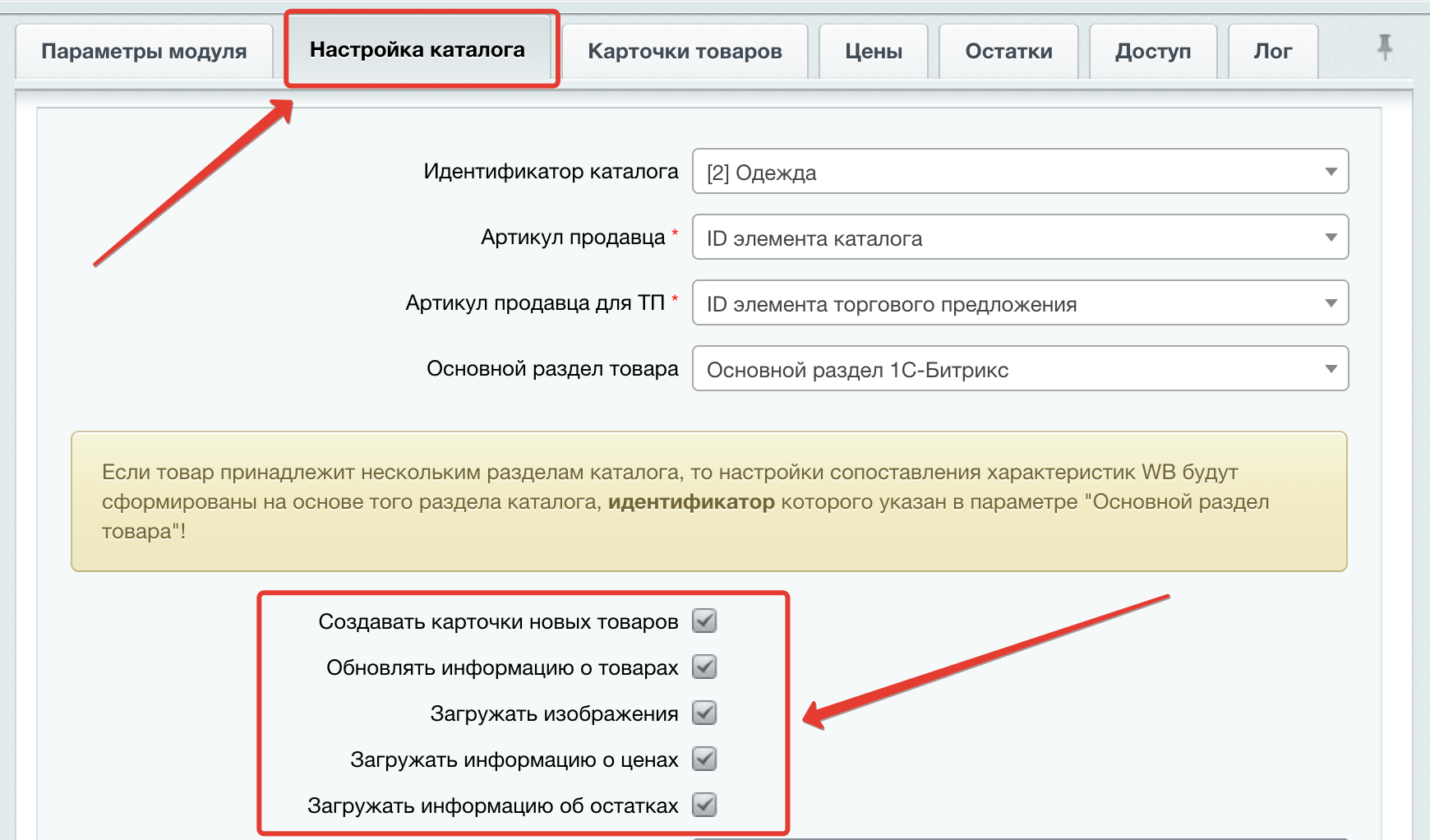
Task: Click the pin icon beside the tabs
Action: (x=1385, y=47)
